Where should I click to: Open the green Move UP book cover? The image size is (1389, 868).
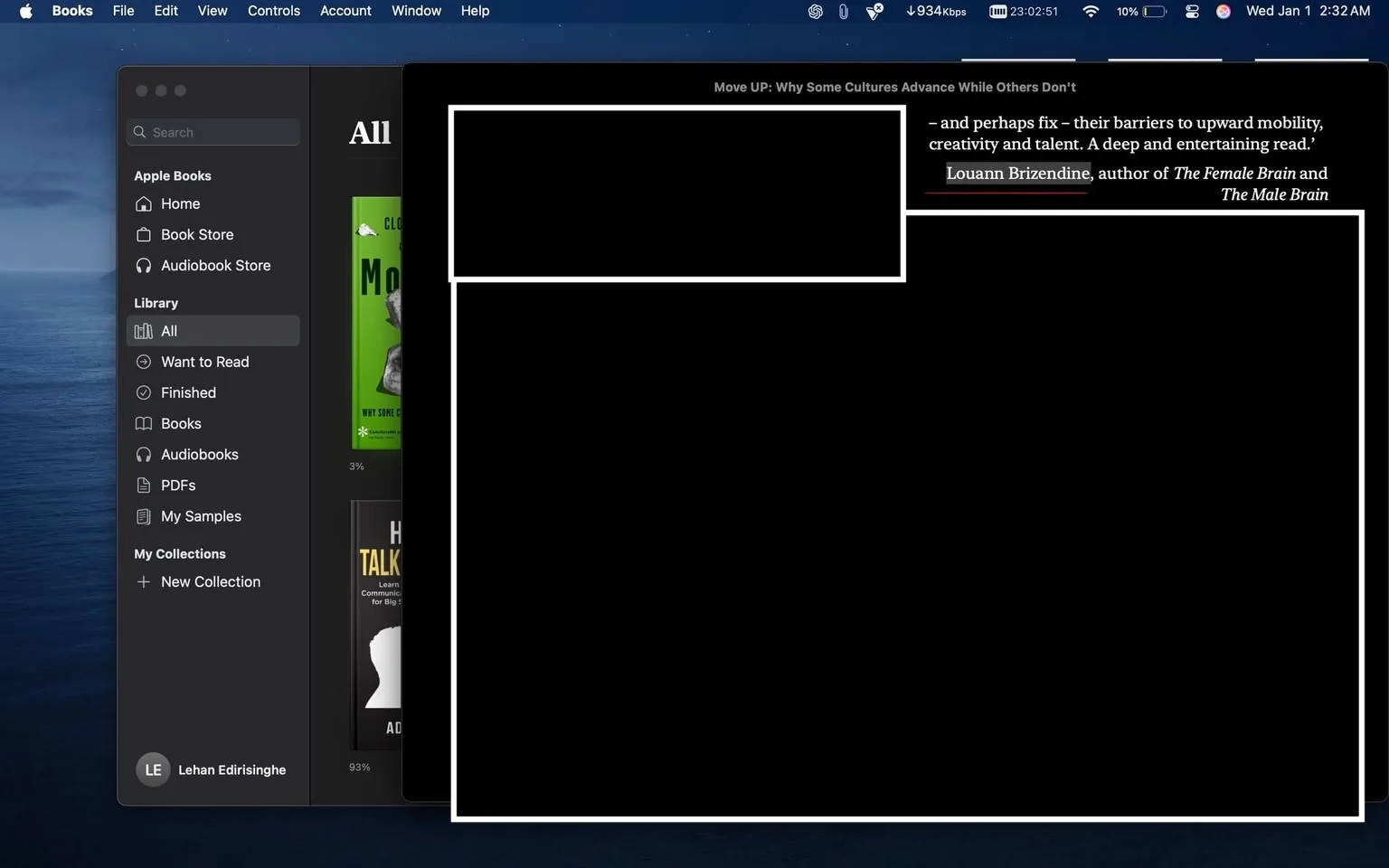376,323
